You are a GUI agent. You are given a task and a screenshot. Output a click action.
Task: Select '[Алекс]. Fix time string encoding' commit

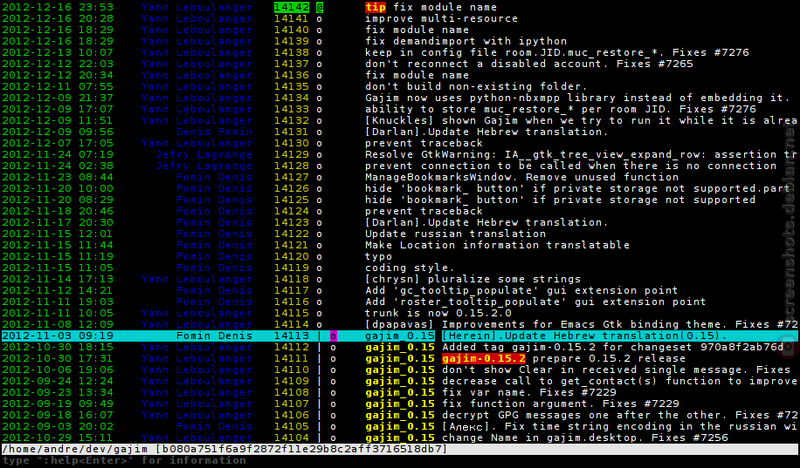(619, 426)
